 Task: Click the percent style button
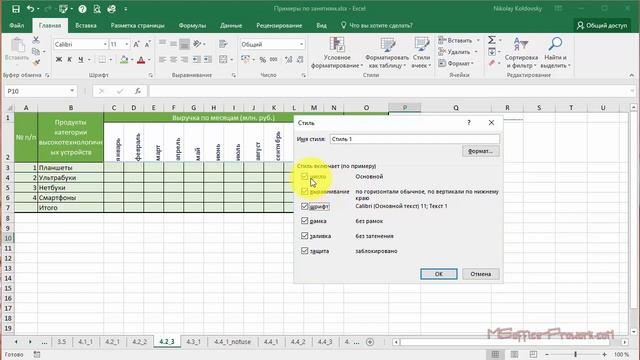tap(262, 60)
